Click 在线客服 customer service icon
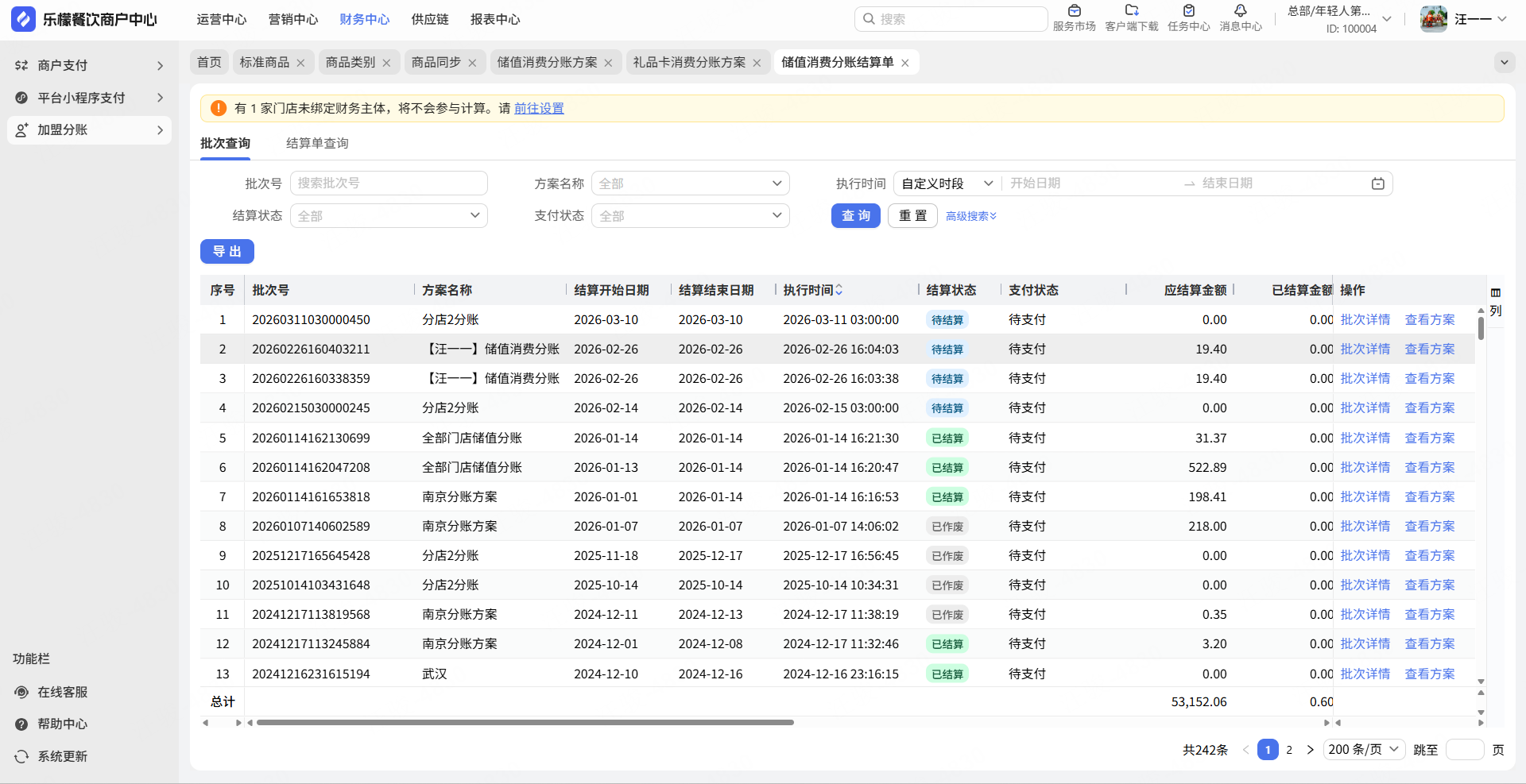Image resolution: width=1526 pixels, height=784 pixels. tap(22, 693)
